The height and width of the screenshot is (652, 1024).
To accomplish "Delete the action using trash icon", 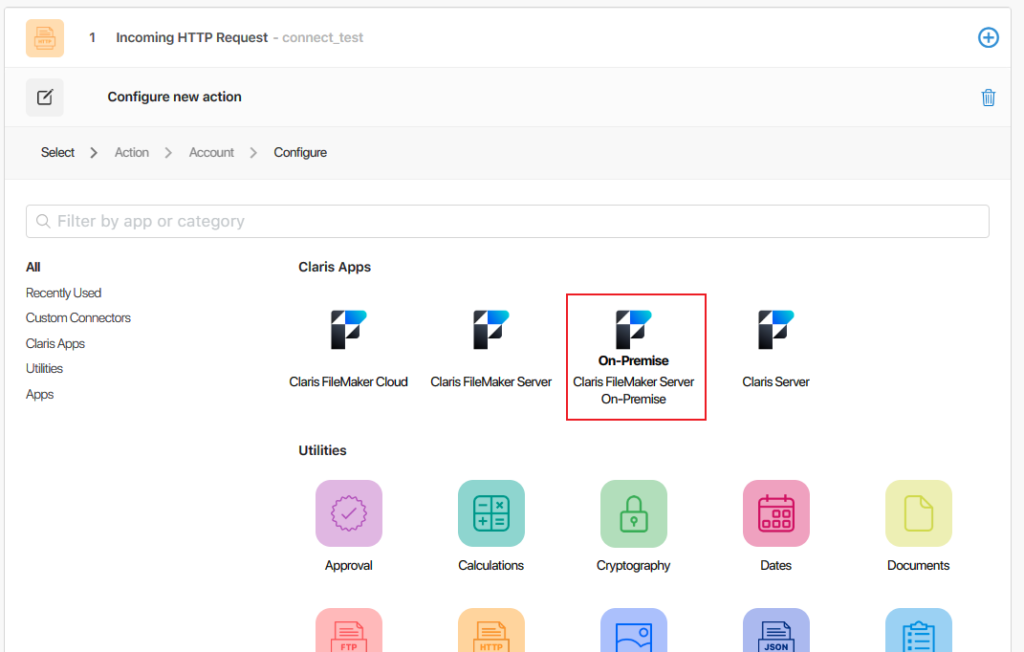I will [x=988, y=97].
